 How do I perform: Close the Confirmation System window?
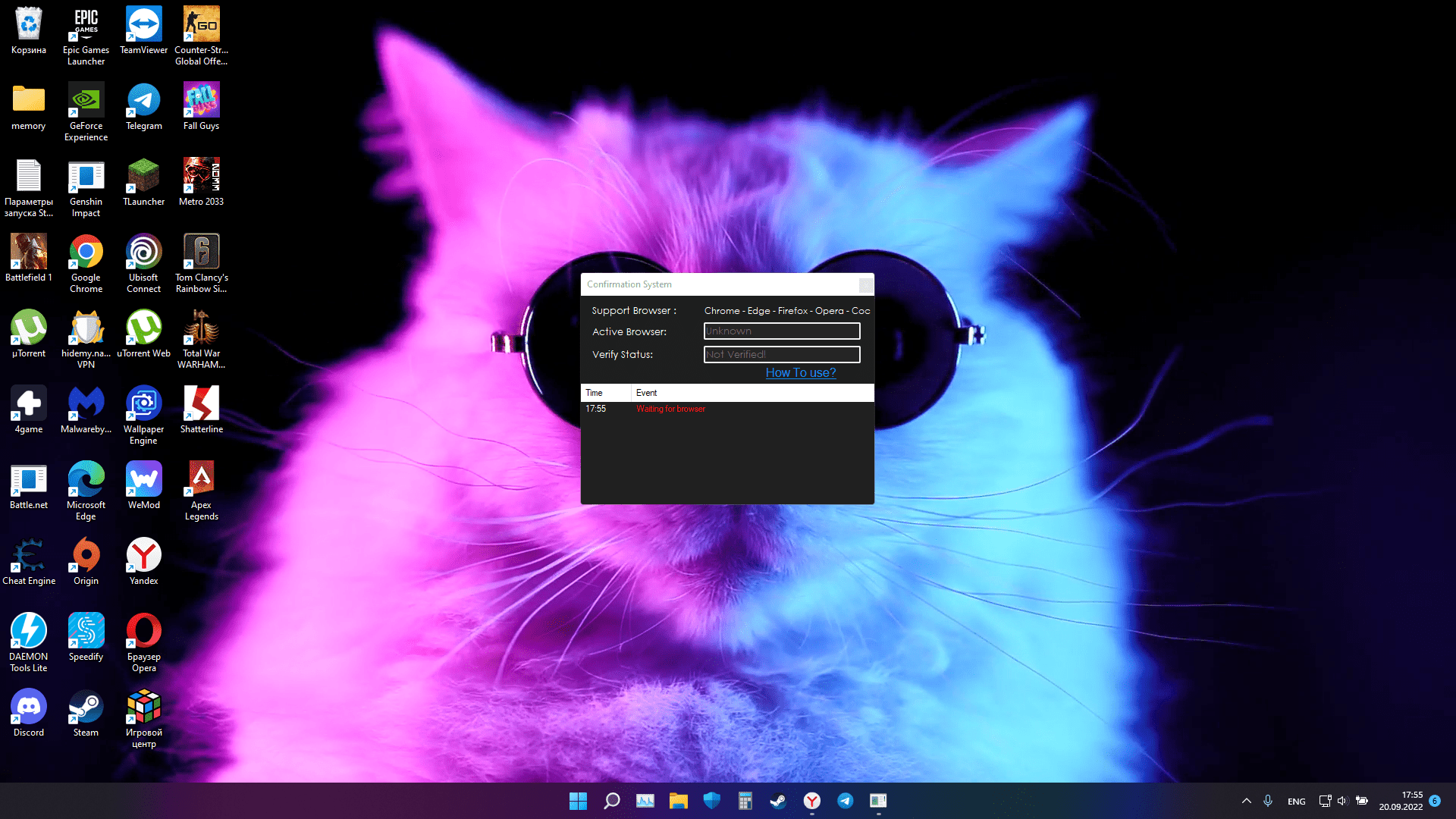click(866, 285)
